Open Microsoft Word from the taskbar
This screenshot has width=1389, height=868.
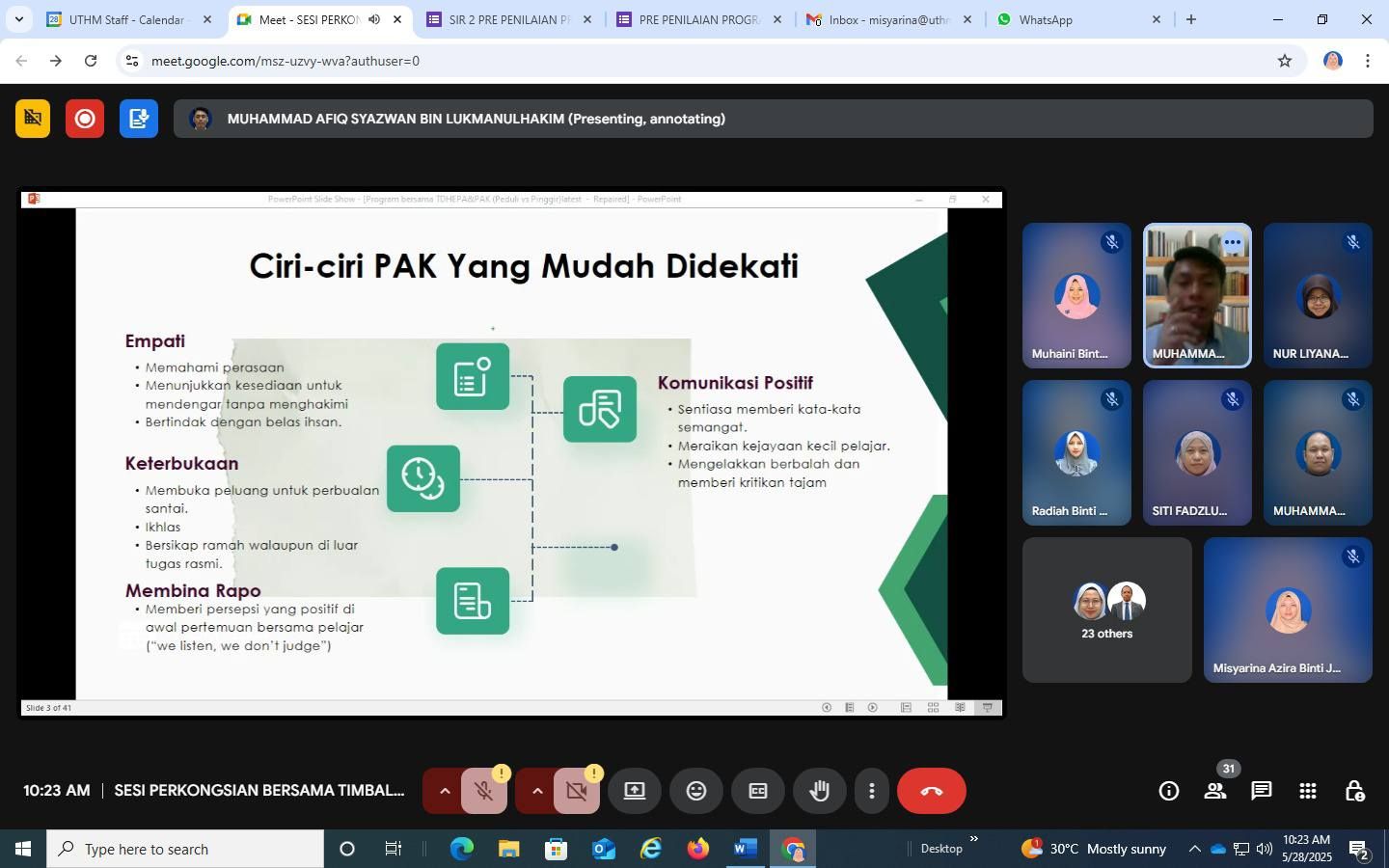coord(744,849)
